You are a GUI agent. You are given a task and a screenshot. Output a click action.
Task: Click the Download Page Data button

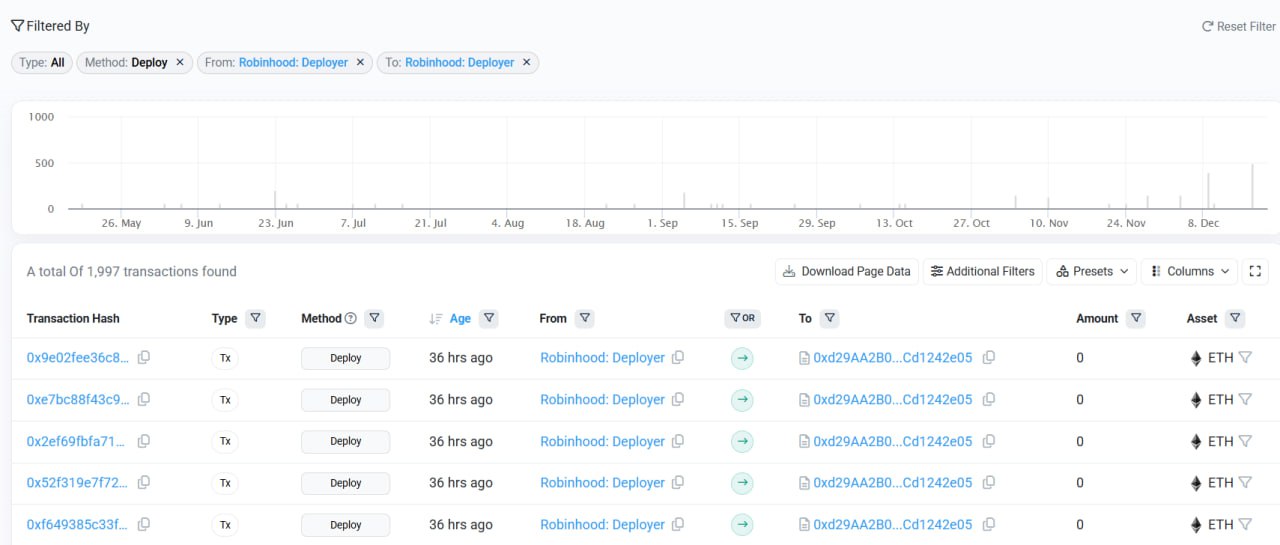[x=846, y=271]
